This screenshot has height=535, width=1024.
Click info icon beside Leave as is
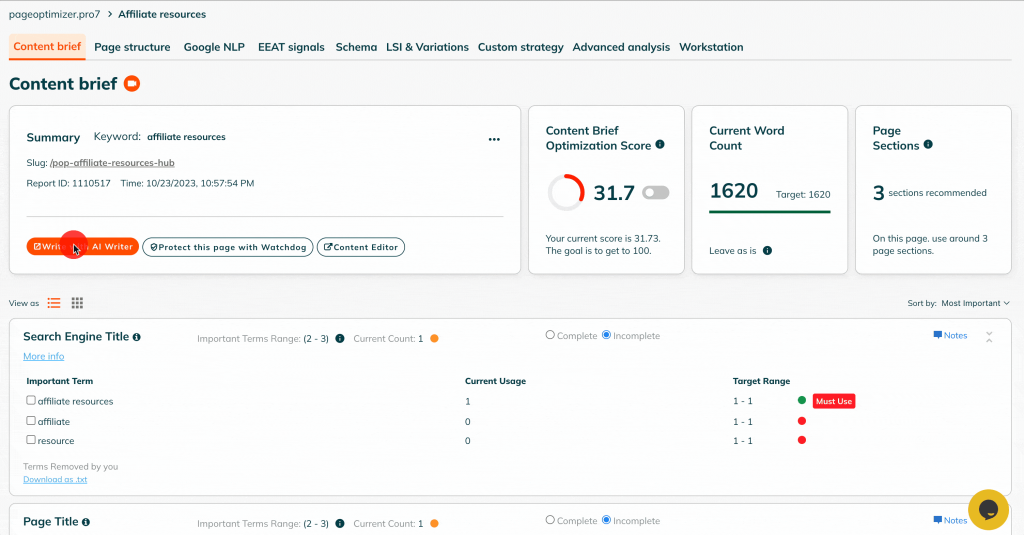(x=767, y=250)
